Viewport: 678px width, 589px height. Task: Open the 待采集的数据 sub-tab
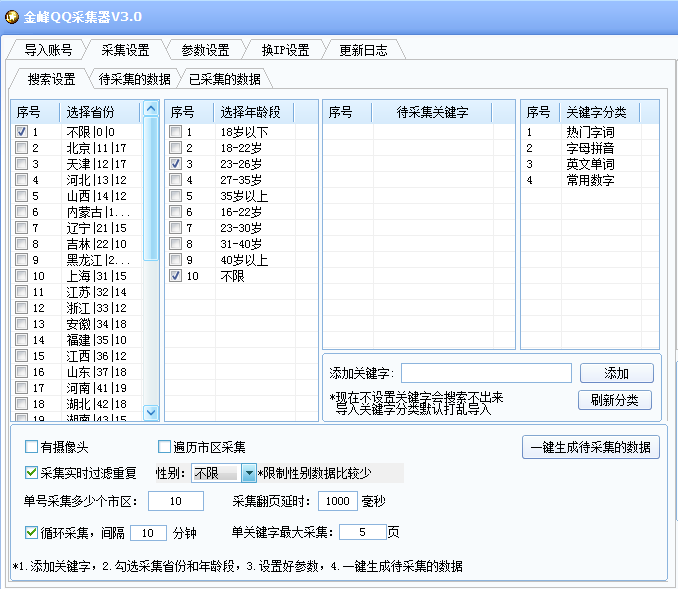[134, 79]
